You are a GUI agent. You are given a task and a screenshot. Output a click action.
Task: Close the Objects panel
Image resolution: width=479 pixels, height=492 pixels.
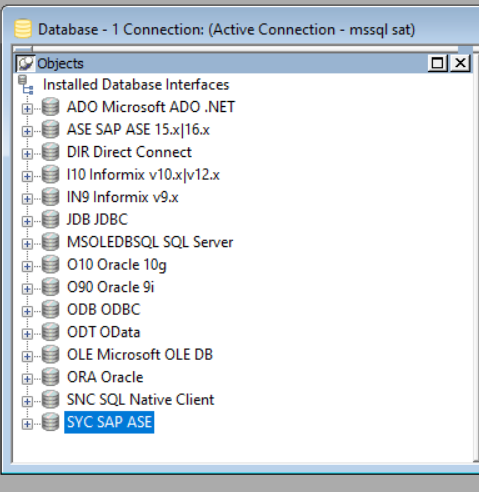pyautogui.click(x=460, y=63)
